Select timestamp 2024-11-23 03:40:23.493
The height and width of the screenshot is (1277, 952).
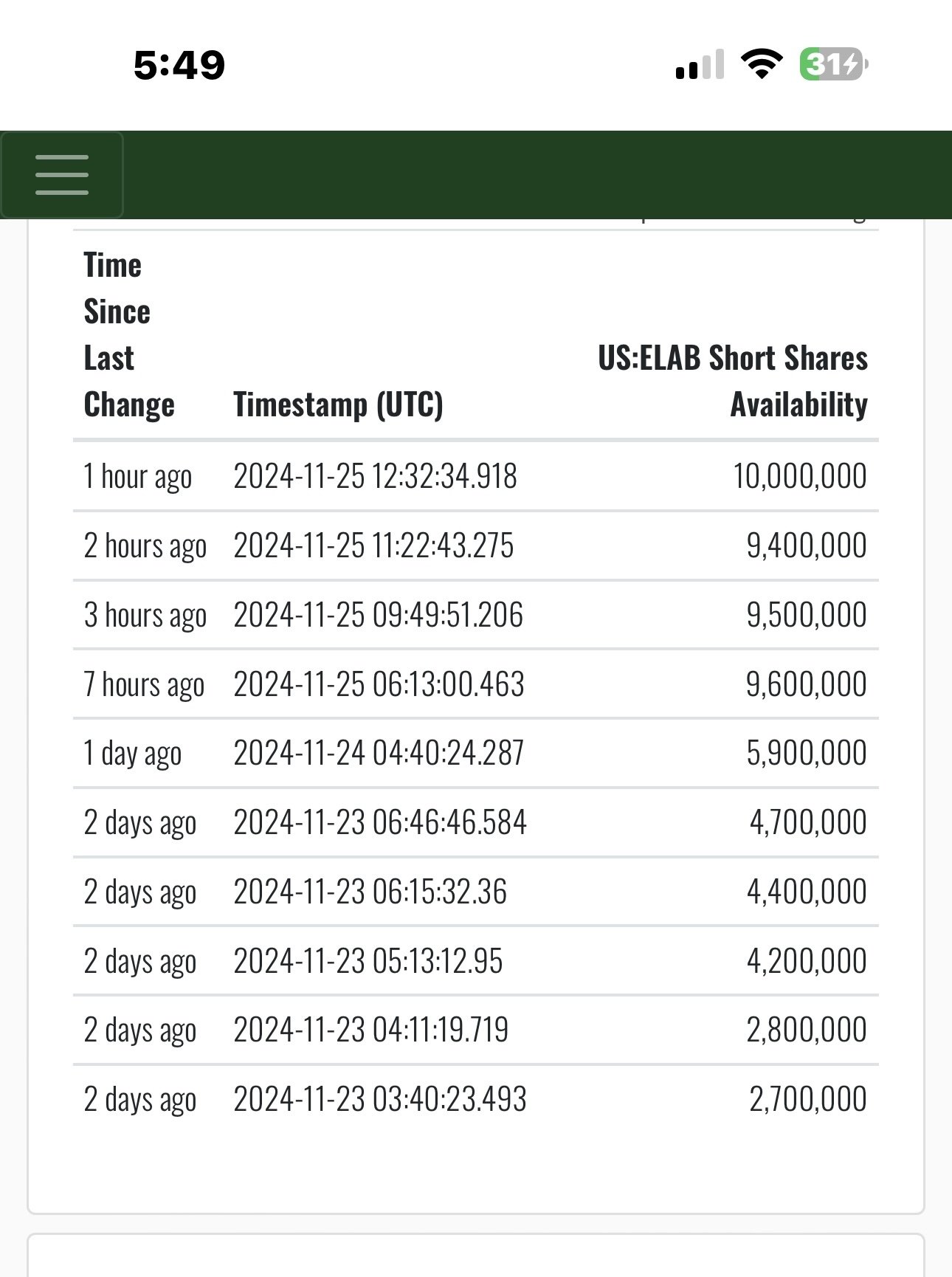point(380,1099)
